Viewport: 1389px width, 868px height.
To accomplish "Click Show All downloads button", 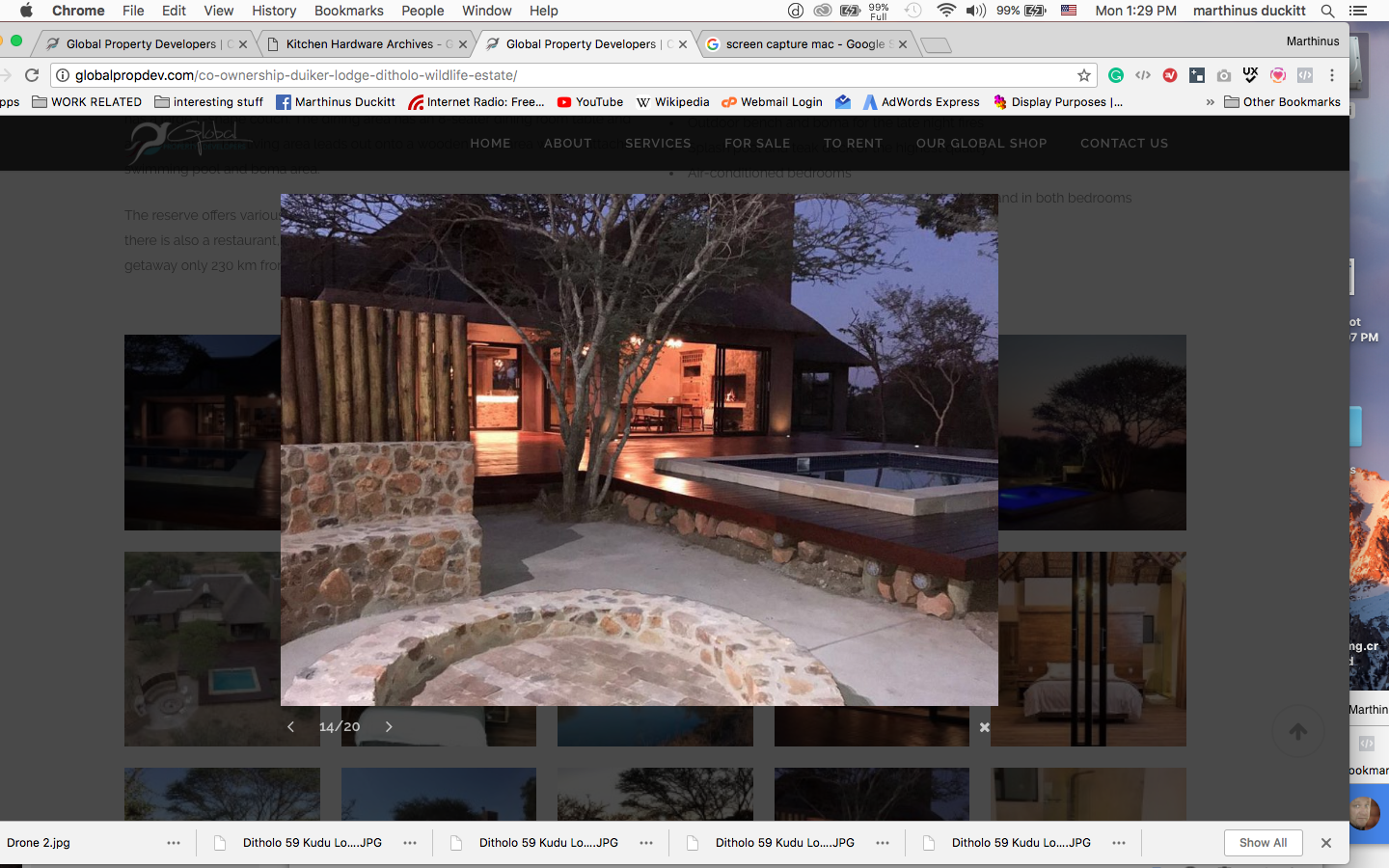I will (x=1264, y=843).
